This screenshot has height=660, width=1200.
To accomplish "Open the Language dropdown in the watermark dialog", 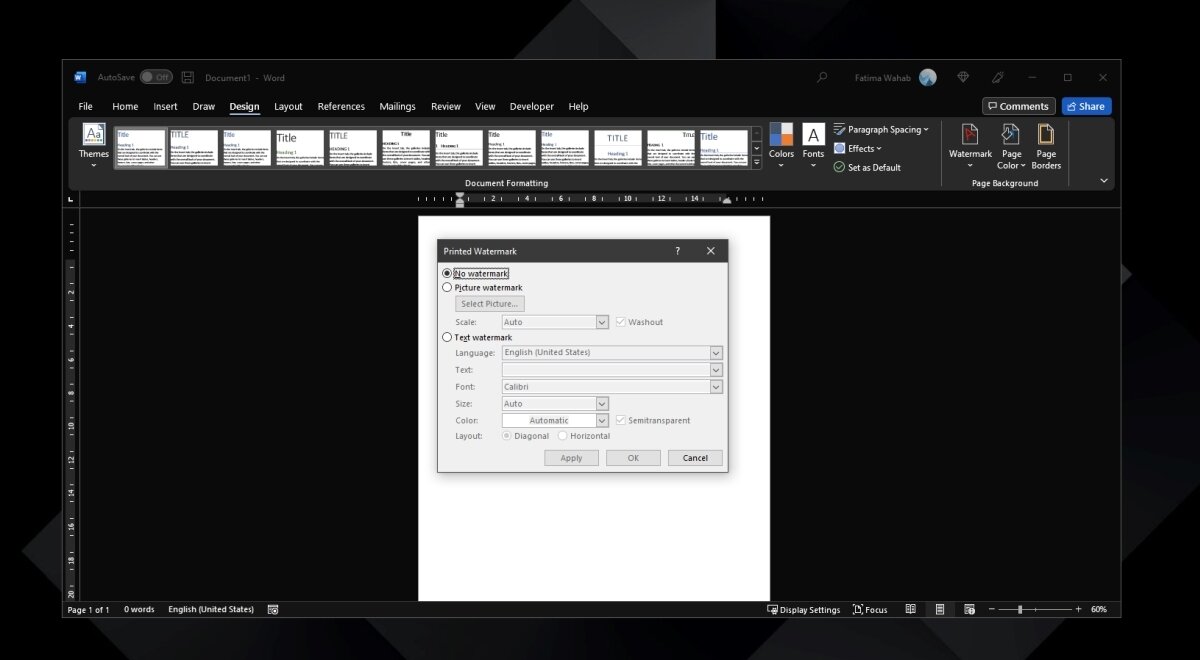I will 716,352.
